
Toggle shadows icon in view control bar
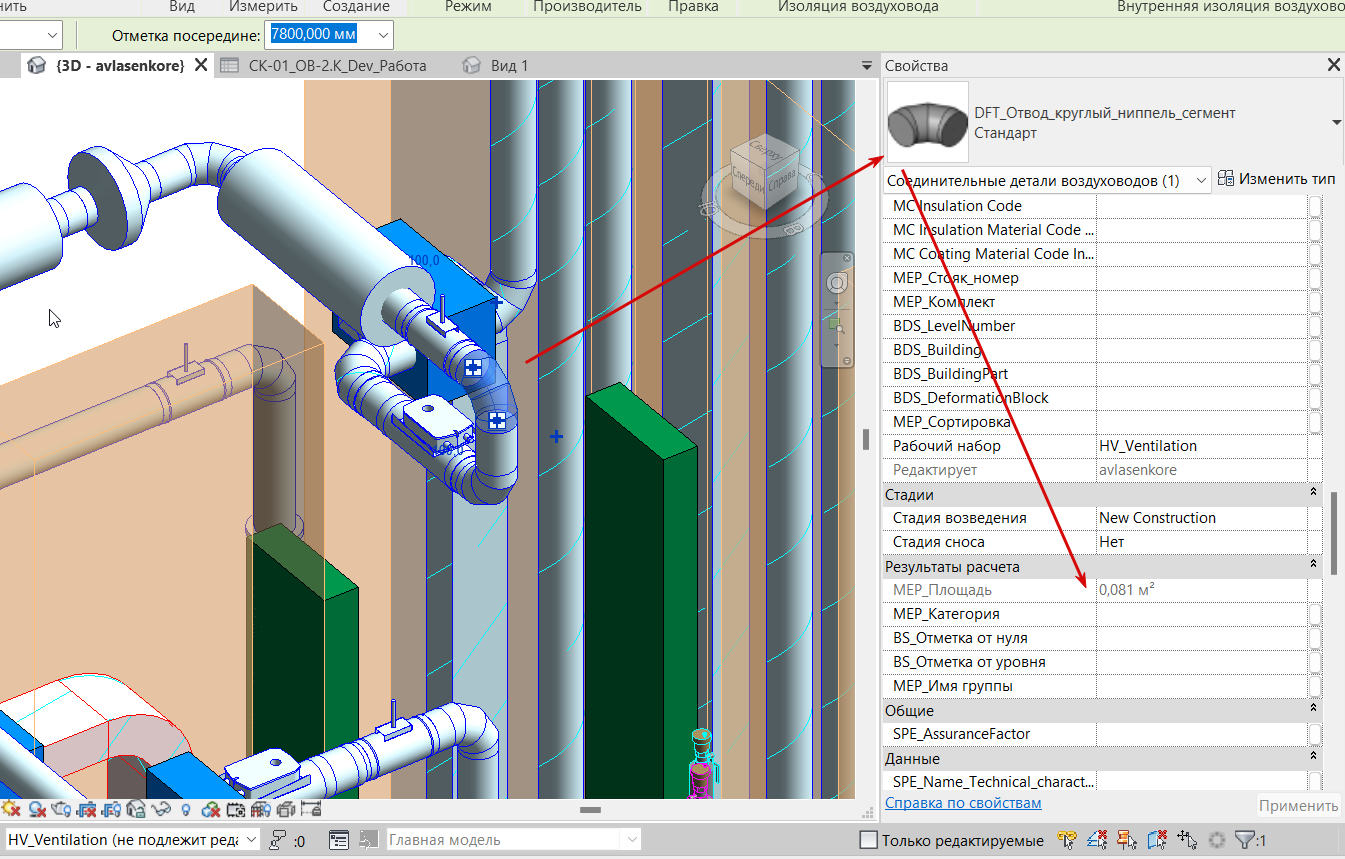[37, 809]
